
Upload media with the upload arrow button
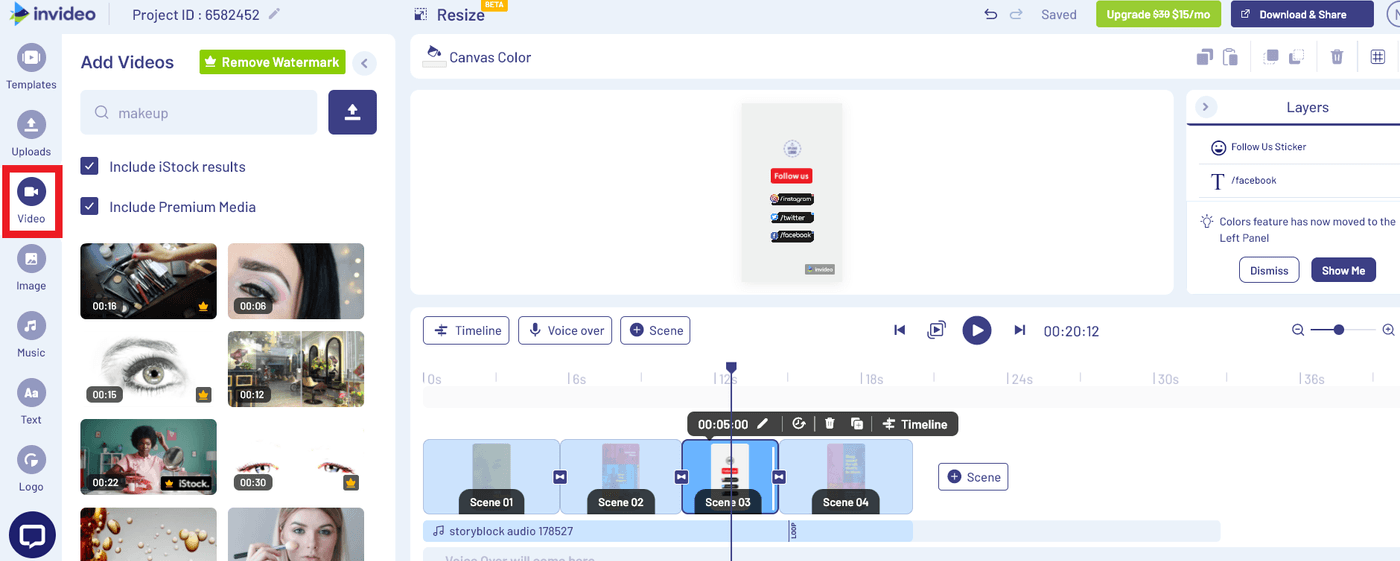pyautogui.click(x=352, y=112)
